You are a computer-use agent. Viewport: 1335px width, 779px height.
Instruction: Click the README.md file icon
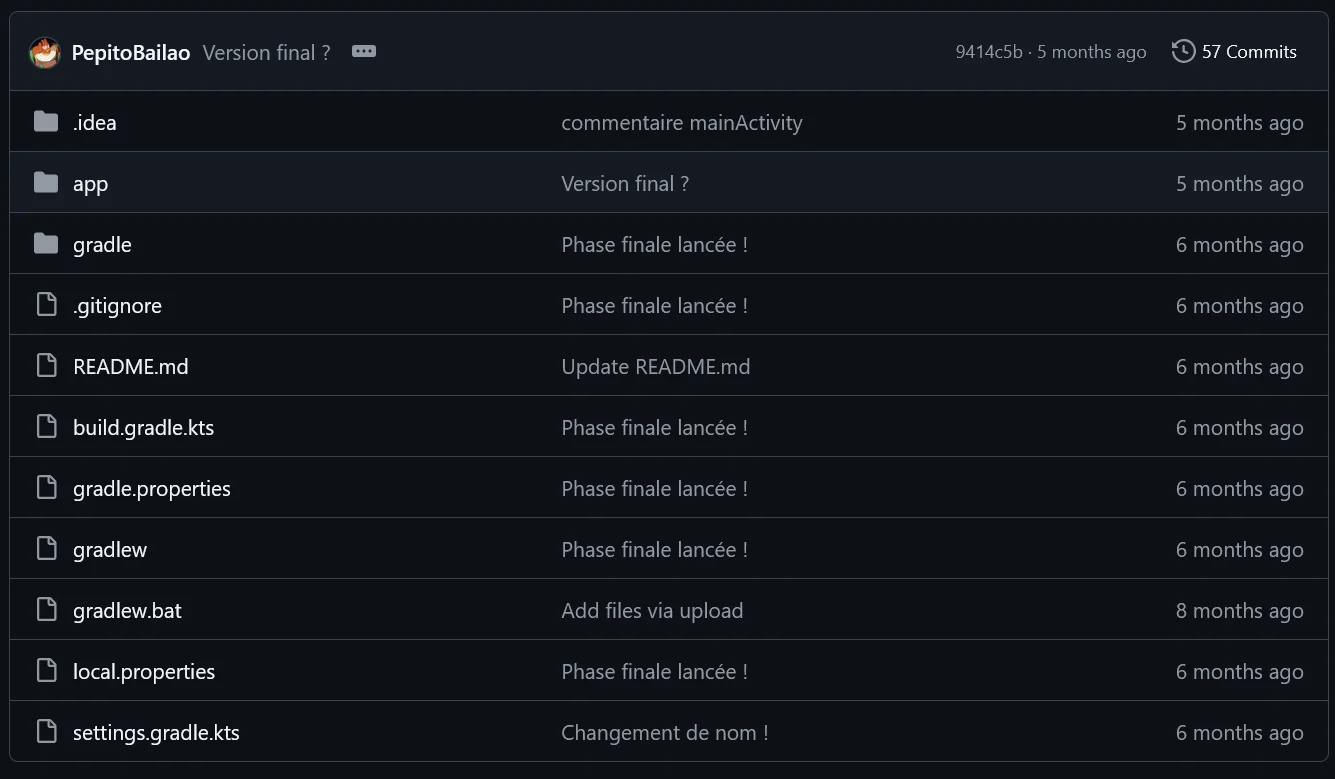pyautogui.click(x=46, y=366)
